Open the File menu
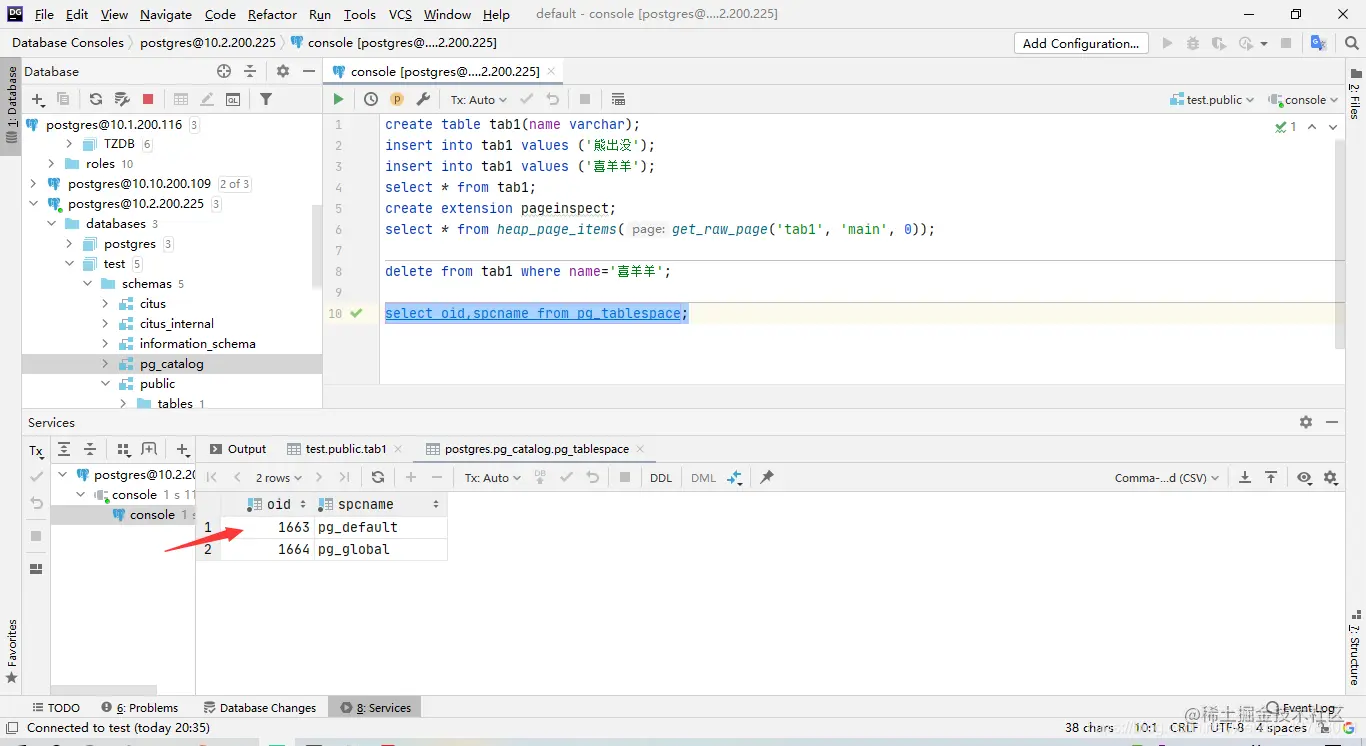Screen dimensions: 1366x746 (44, 14)
